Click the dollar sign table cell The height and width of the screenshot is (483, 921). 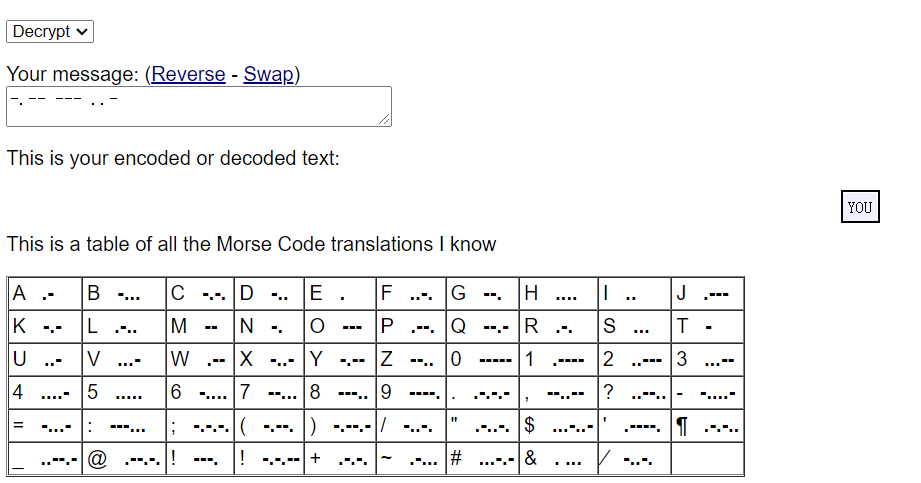click(558, 425)
